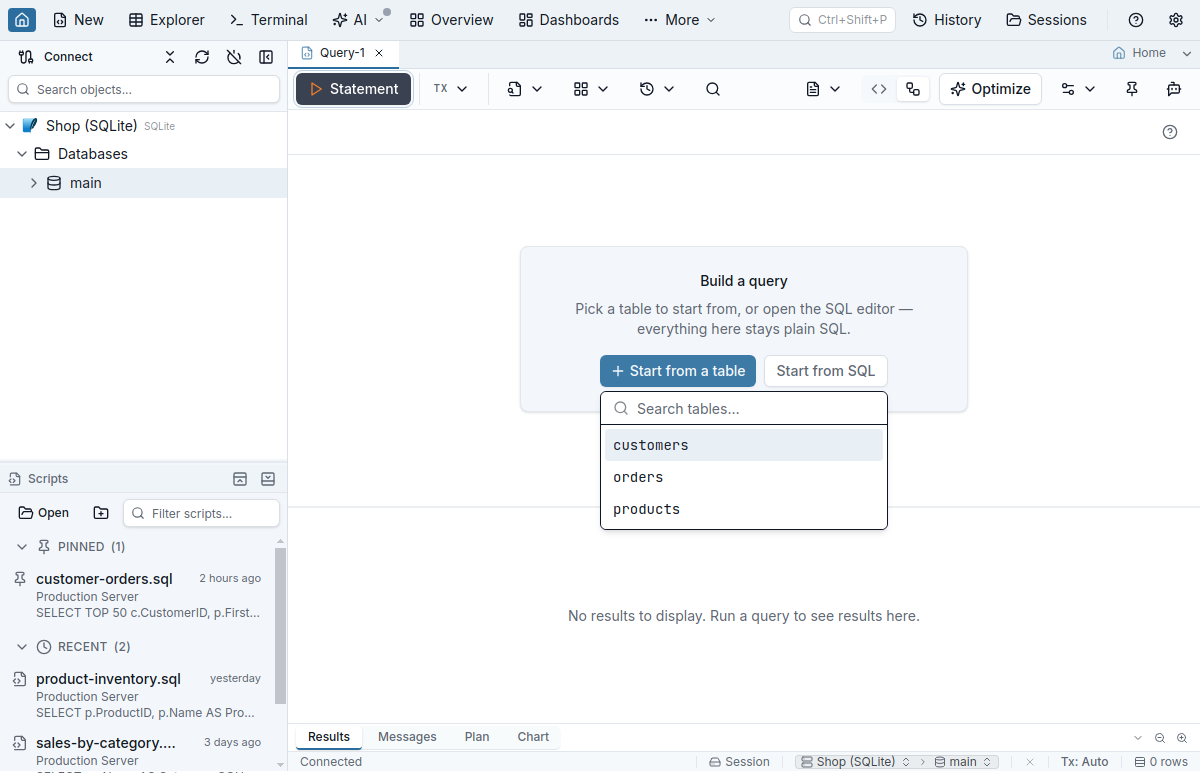The height and width of the screenshot is (773, 1200).
Task: Open the More menu dropdown
Action: point(680,20)
